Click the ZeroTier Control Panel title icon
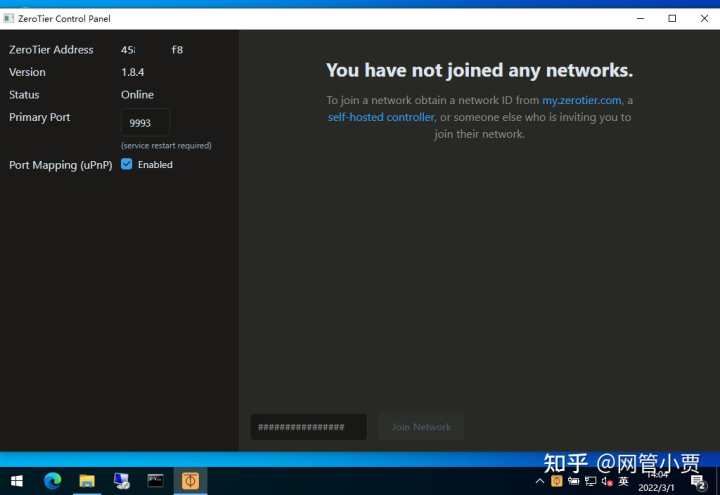Image resolution: width=720 pixels, height=495 pixels. [9, 18]
